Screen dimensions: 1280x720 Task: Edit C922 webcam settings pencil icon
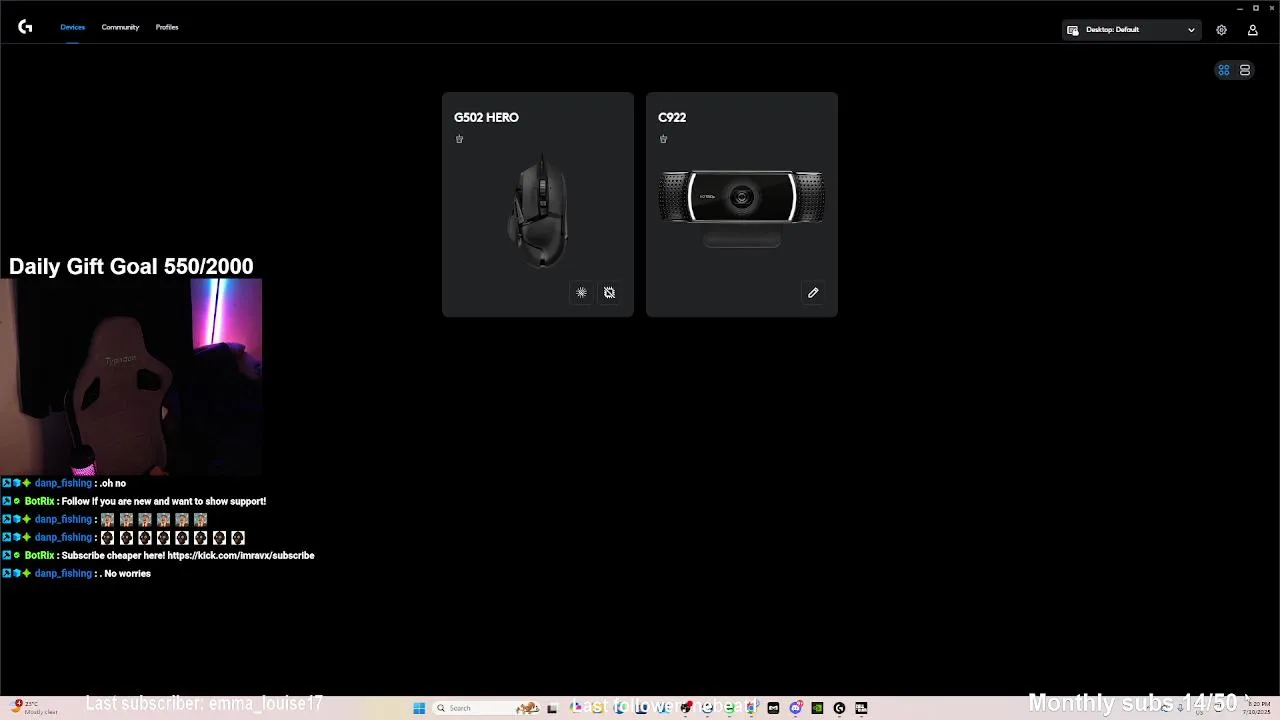(x=813, y=293)
